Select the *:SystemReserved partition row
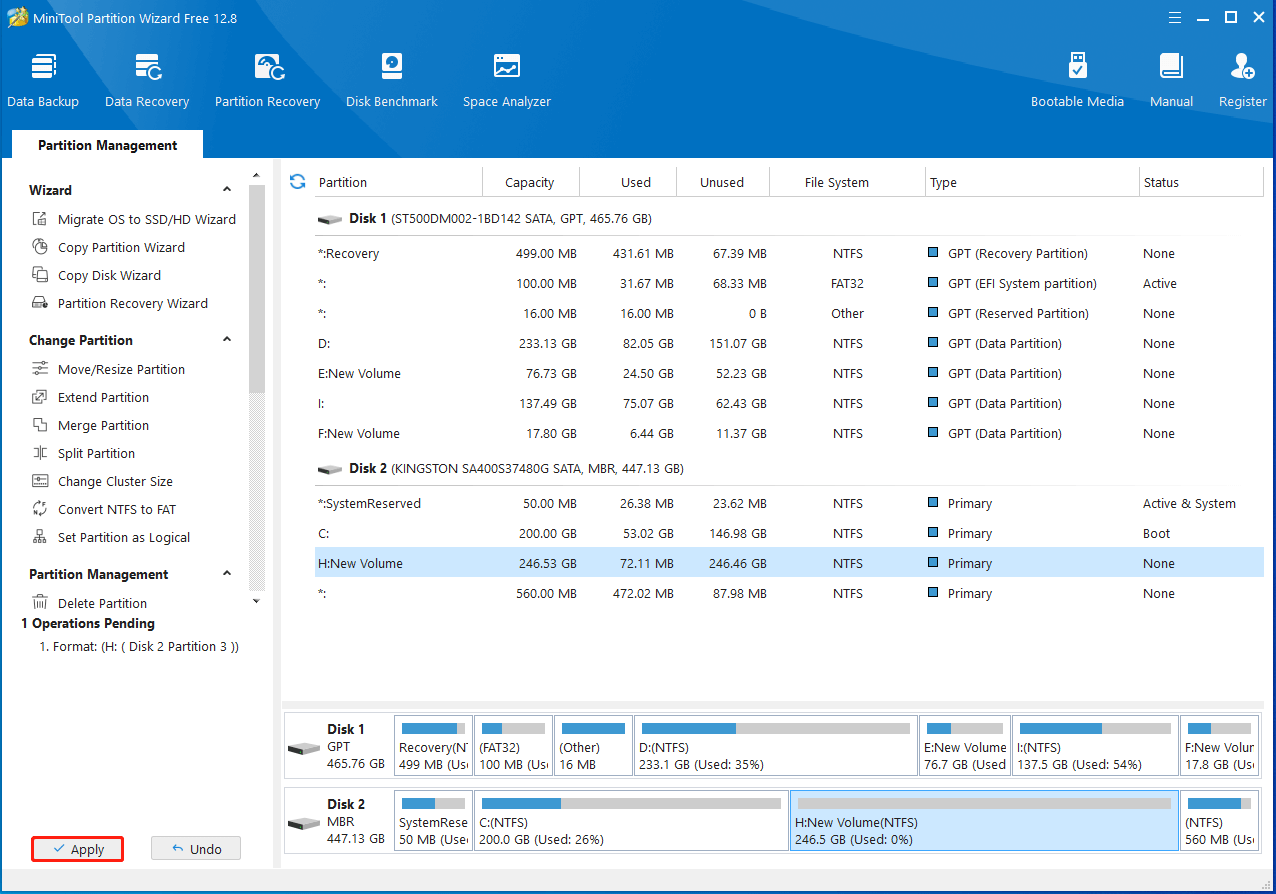The height and width of the screenshot is (894, 1276). pos(789,503)
